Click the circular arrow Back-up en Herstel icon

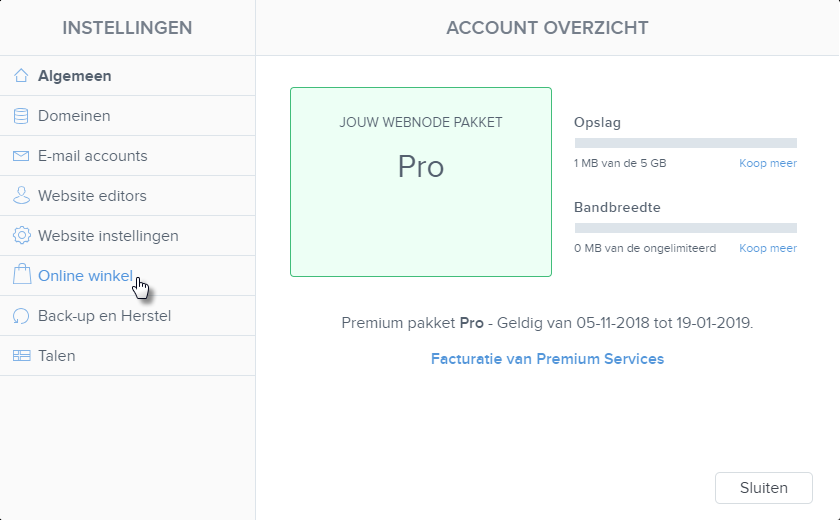pos(21,316)
